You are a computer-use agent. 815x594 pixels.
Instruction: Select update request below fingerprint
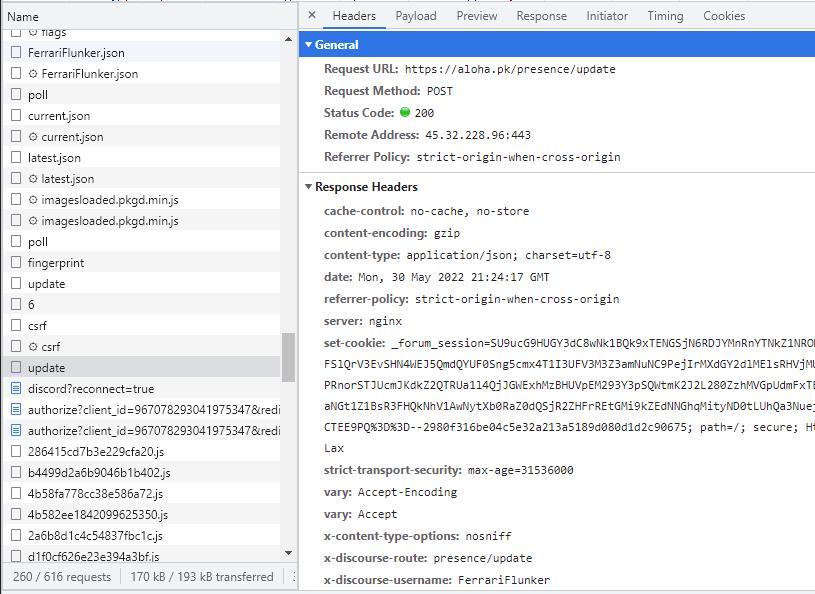pyautogui.click(x=141, y=284)
